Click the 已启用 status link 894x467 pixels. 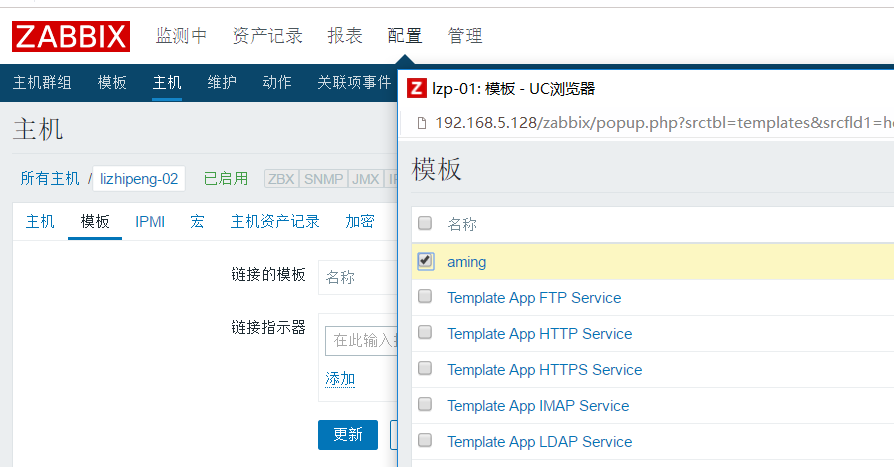tap(226, 178)
